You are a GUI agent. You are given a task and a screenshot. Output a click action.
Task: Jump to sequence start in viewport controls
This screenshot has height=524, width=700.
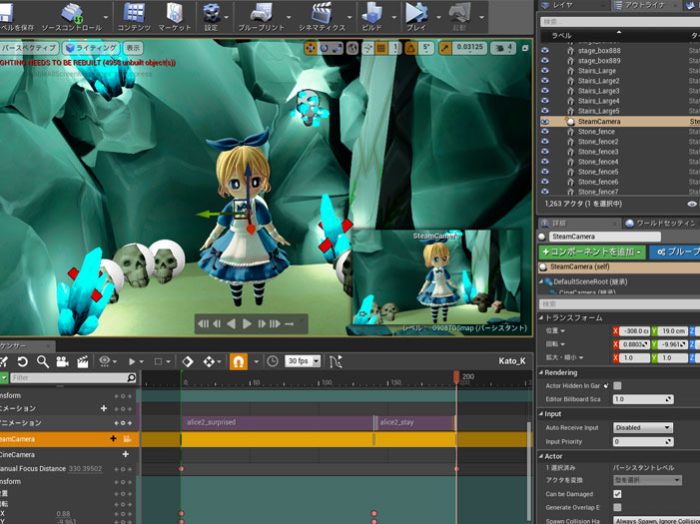(x=203, y=324)
